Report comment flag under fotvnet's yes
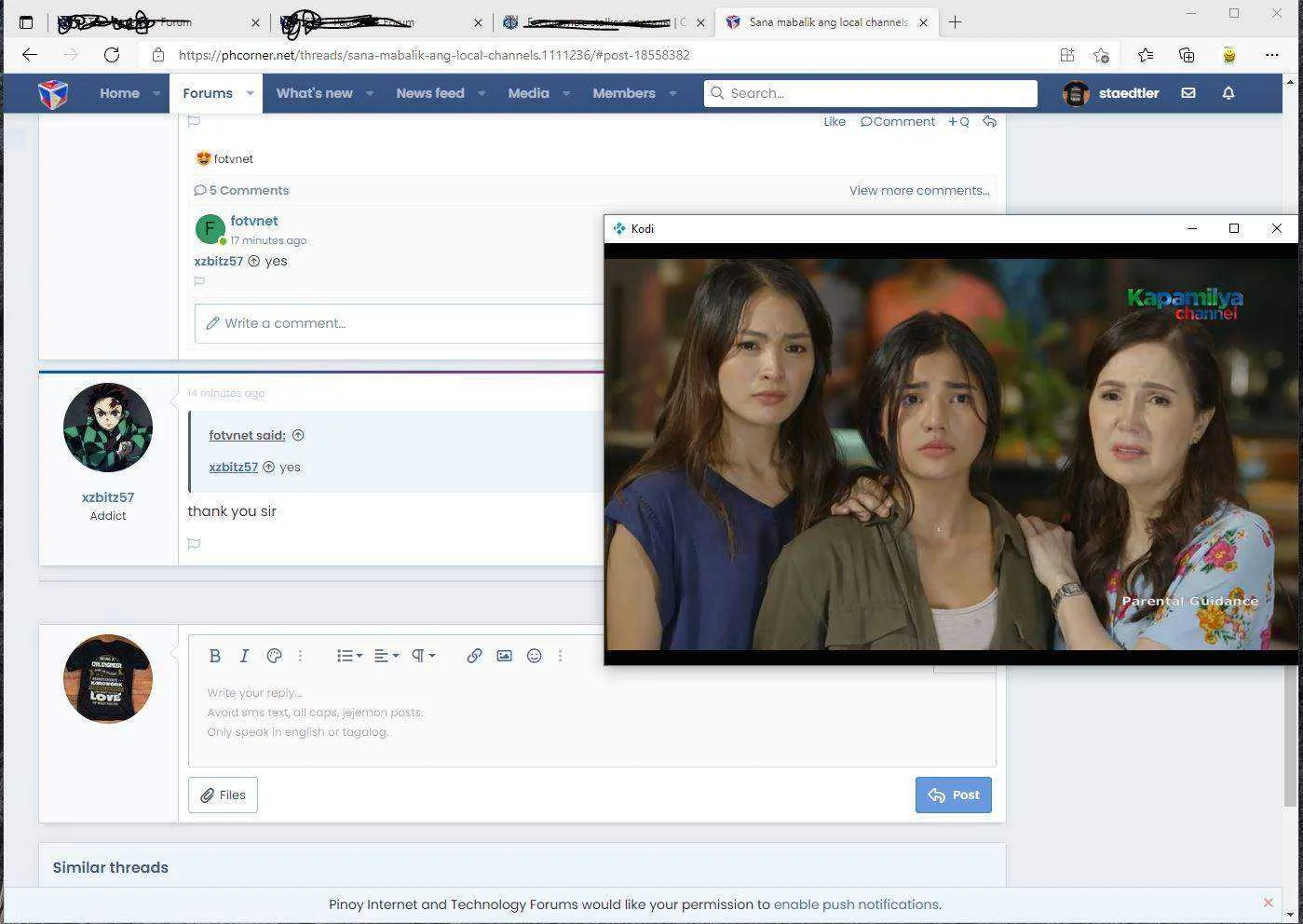 click(199, 281)
